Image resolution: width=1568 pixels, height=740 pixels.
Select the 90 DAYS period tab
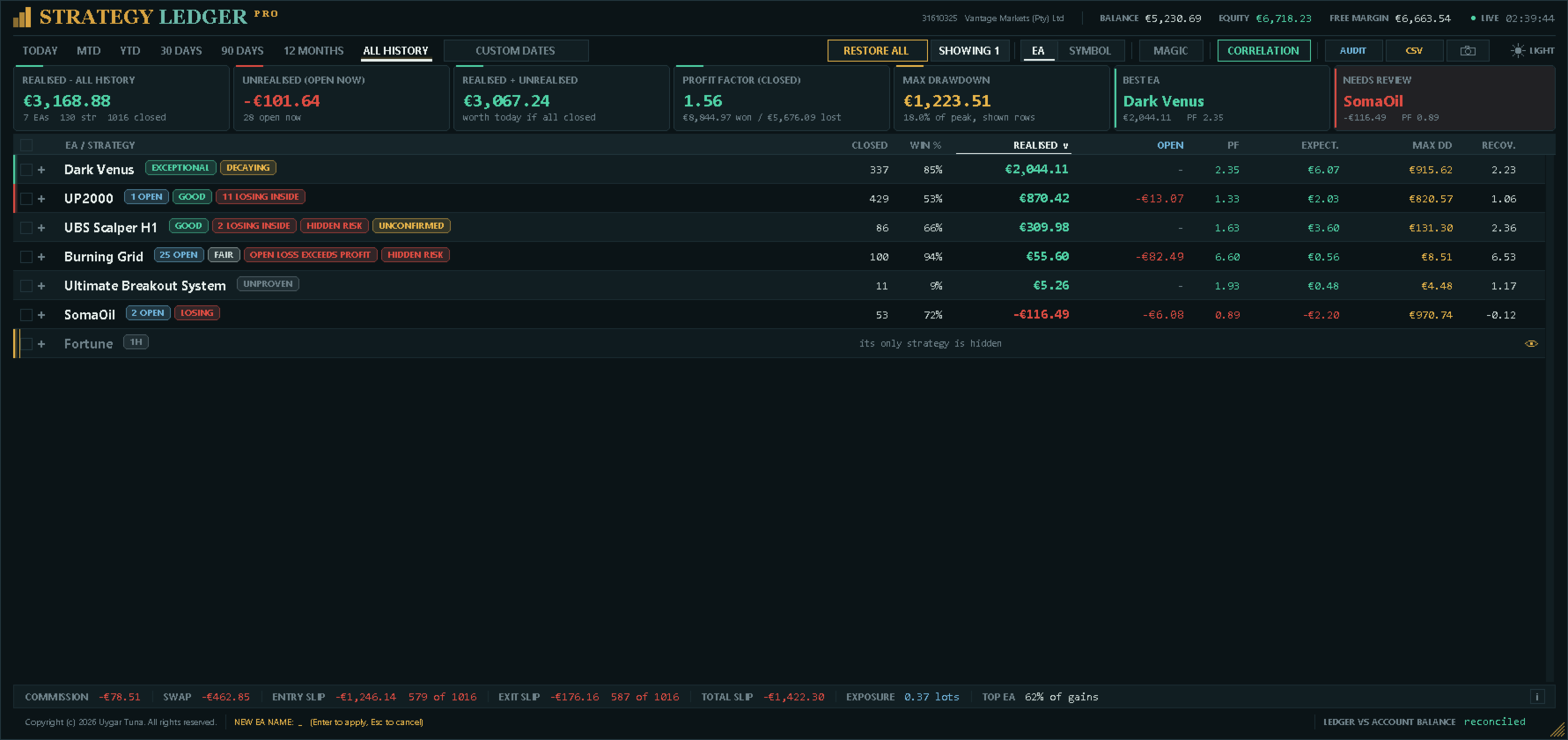click(242, 51)
